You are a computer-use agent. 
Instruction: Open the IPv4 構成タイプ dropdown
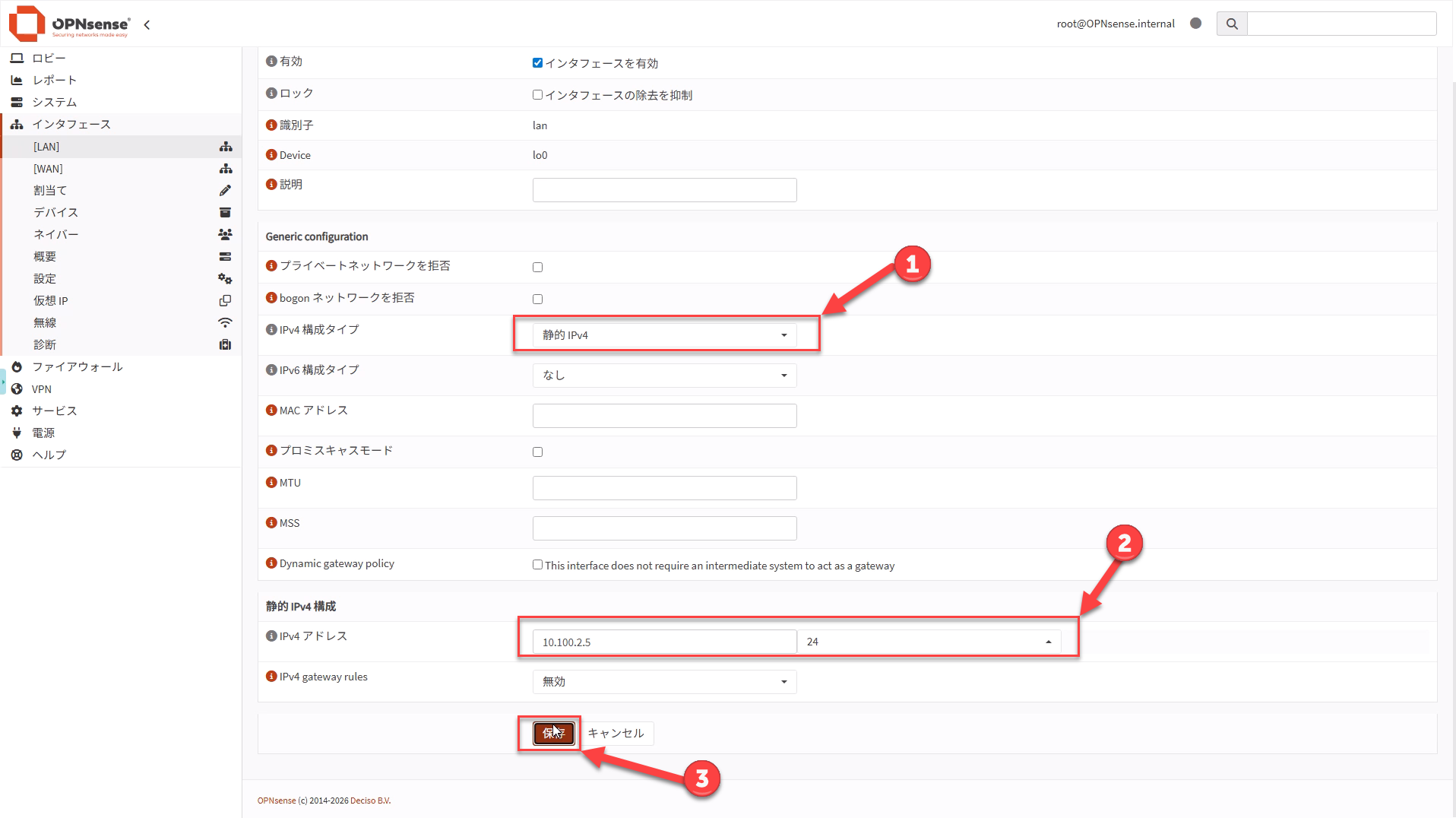click(664, 335)
